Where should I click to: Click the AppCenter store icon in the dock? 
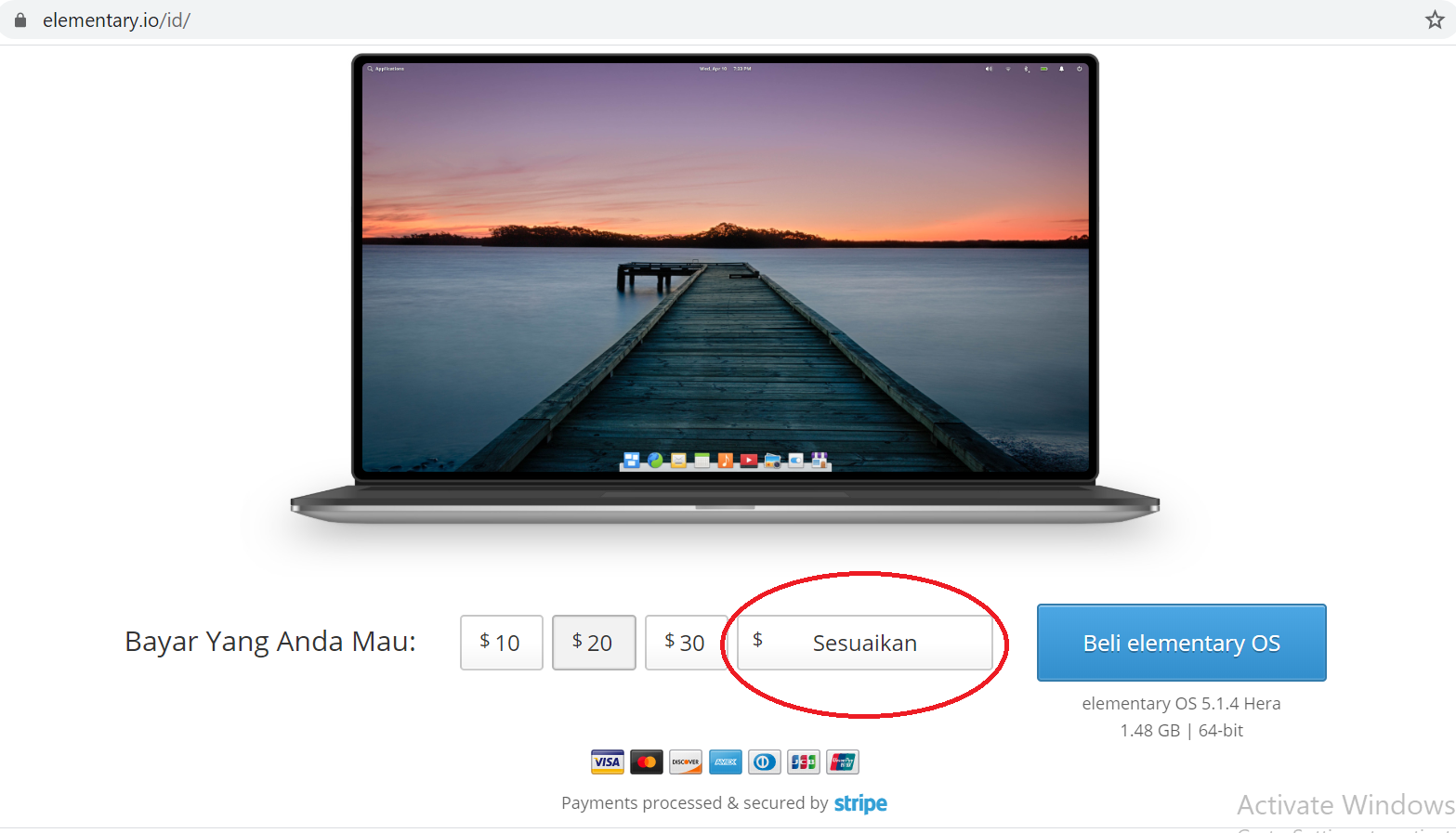820,460
